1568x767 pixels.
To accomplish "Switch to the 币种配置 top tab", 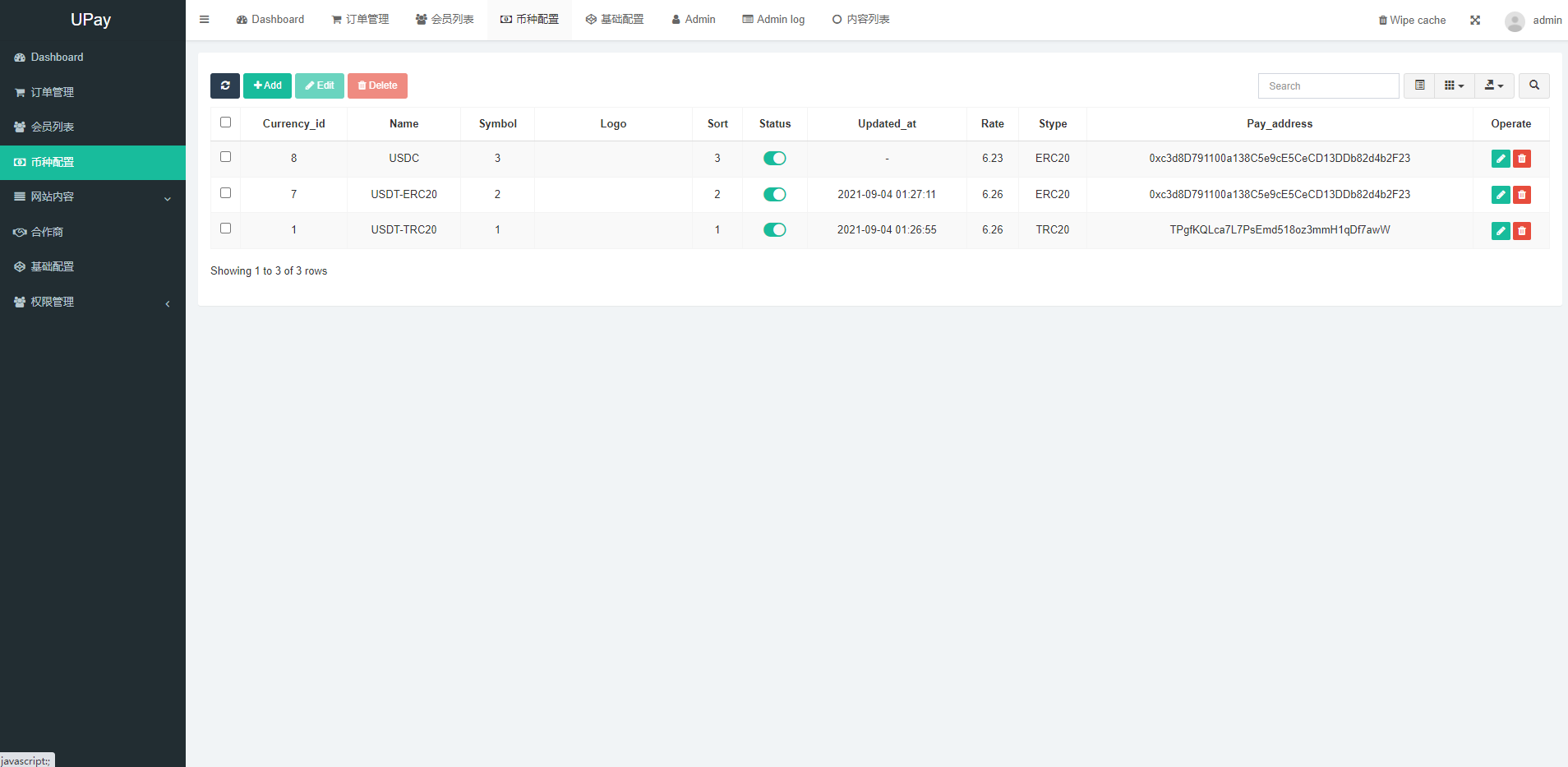I will pyautogui.click(x=529, y=20).
